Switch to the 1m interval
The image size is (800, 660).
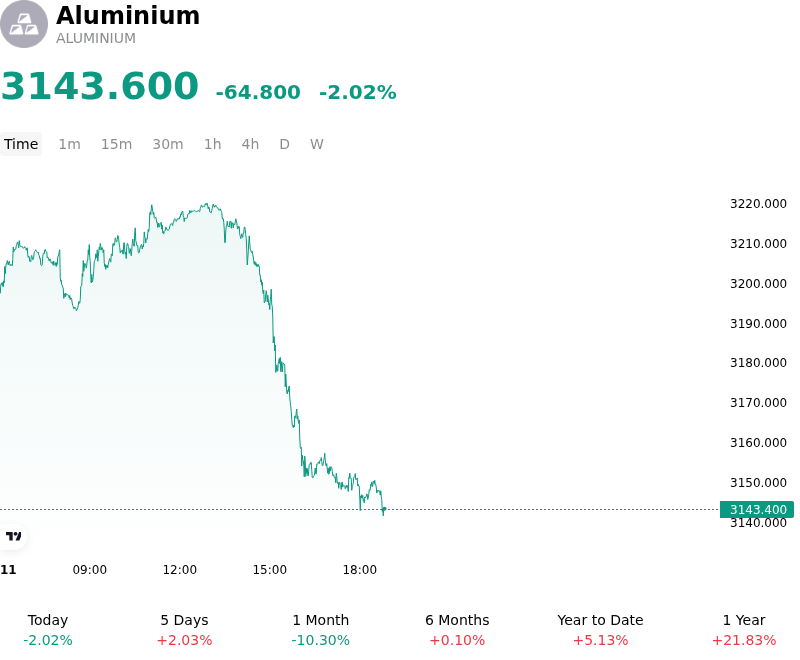[x=69, y=144]
